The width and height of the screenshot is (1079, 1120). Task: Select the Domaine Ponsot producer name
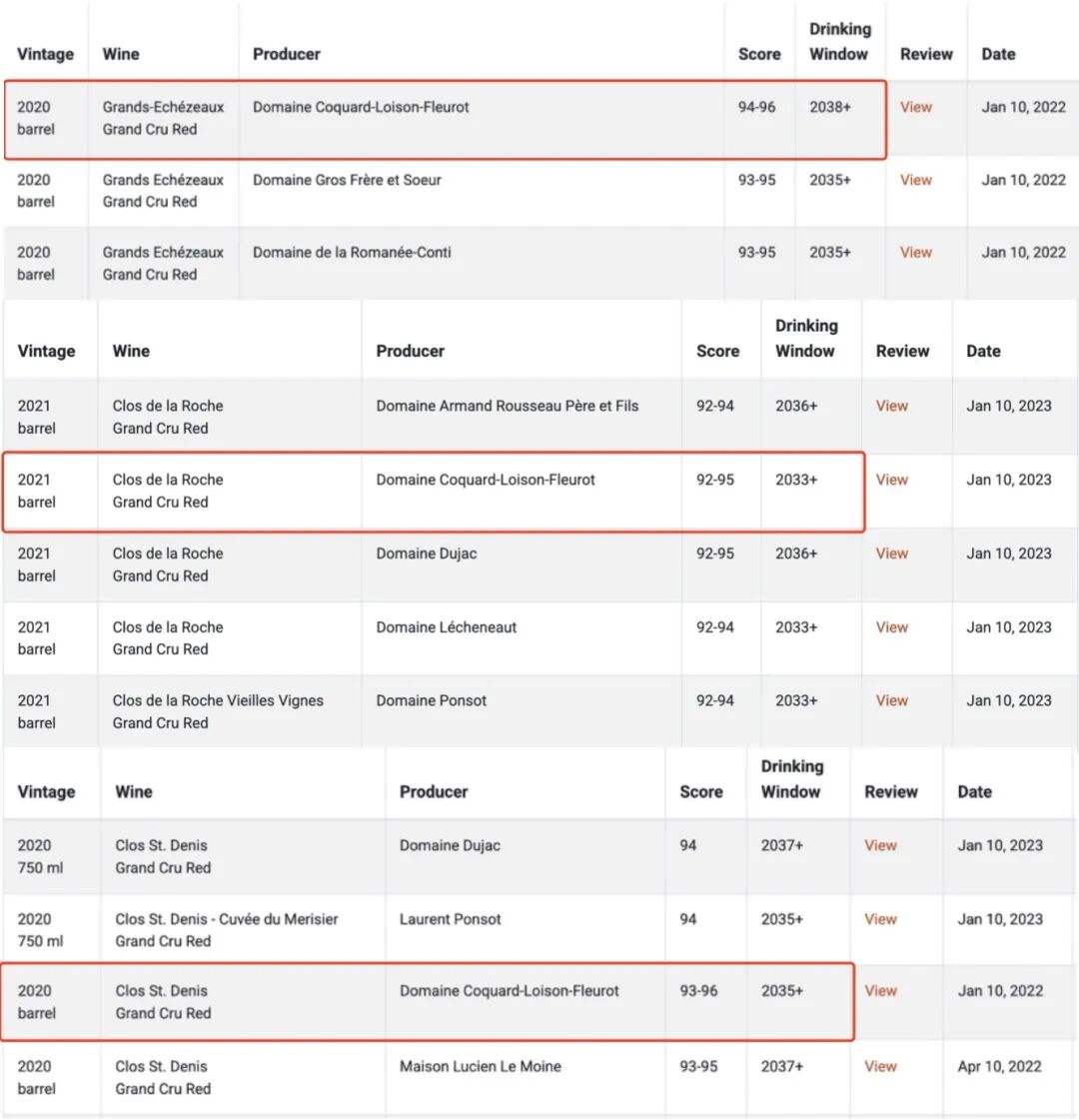(x=431, y=700)
